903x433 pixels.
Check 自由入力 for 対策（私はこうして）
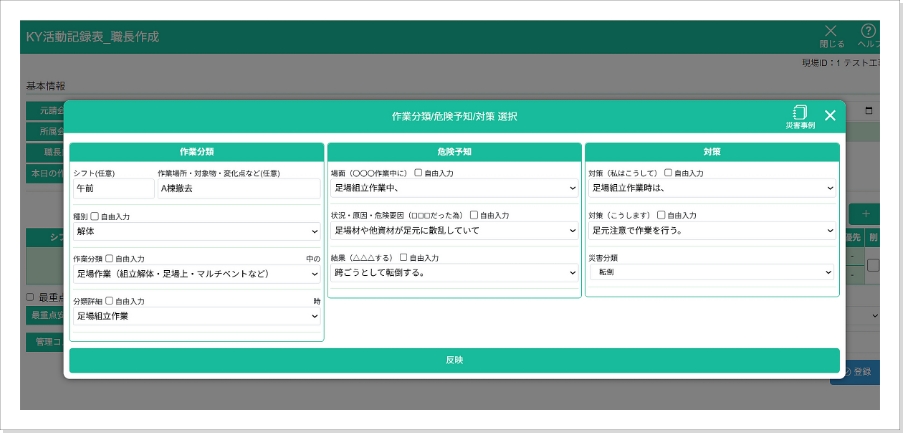click(x=668, y=173)
